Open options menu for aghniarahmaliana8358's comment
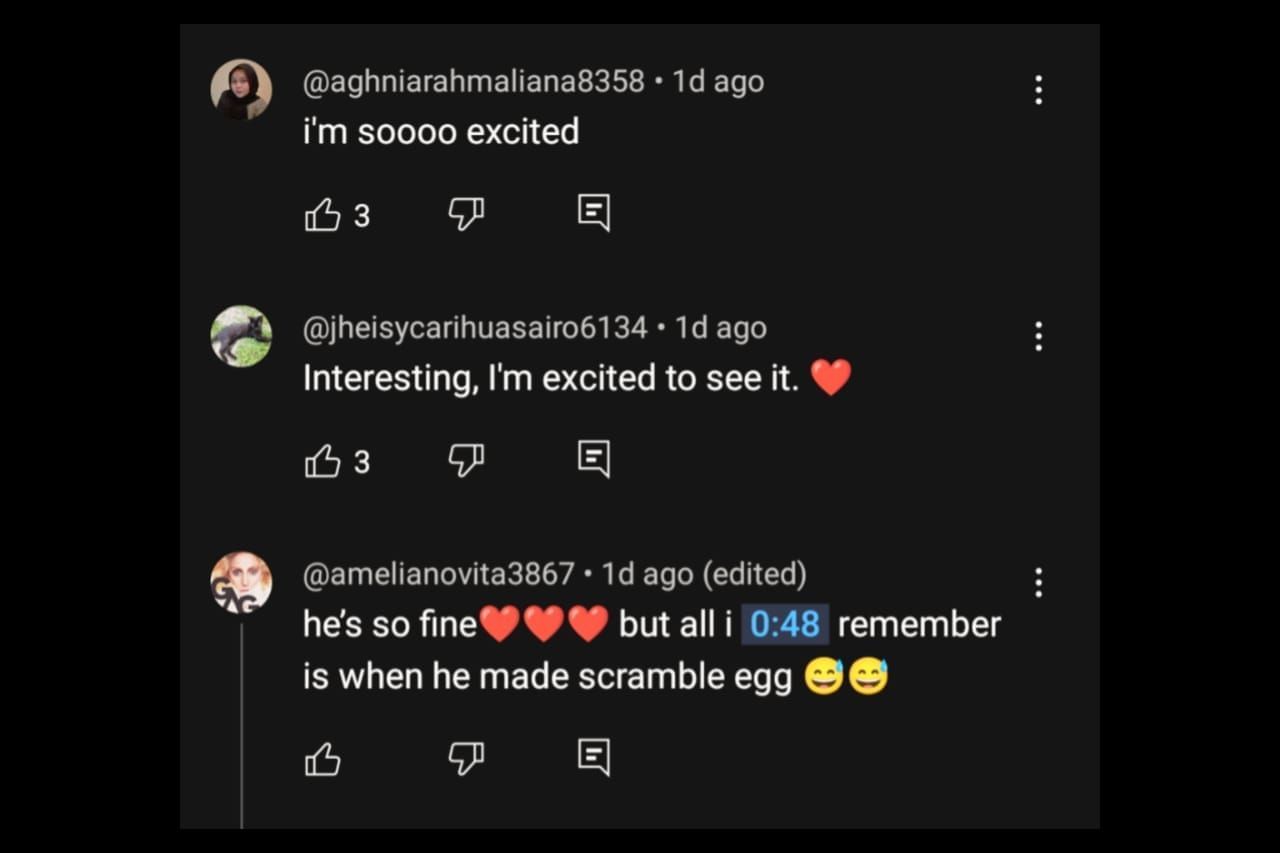Viewport: 1280px width, 853px height. click(1039, 90)
